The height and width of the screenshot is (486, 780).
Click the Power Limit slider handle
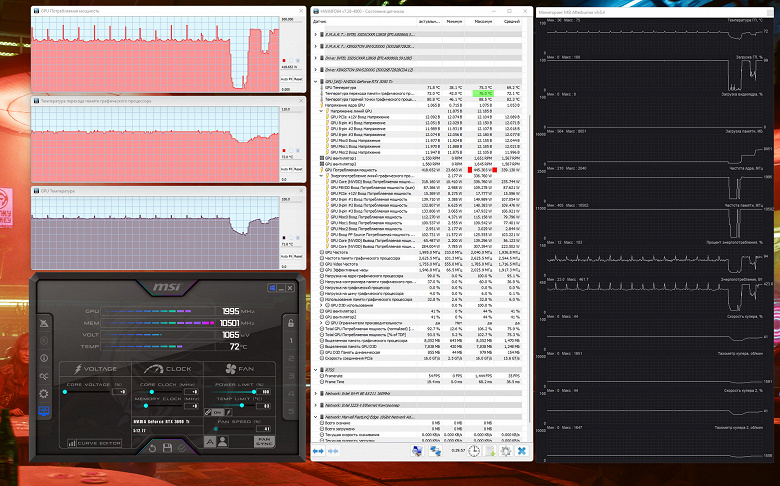[254, 392]
